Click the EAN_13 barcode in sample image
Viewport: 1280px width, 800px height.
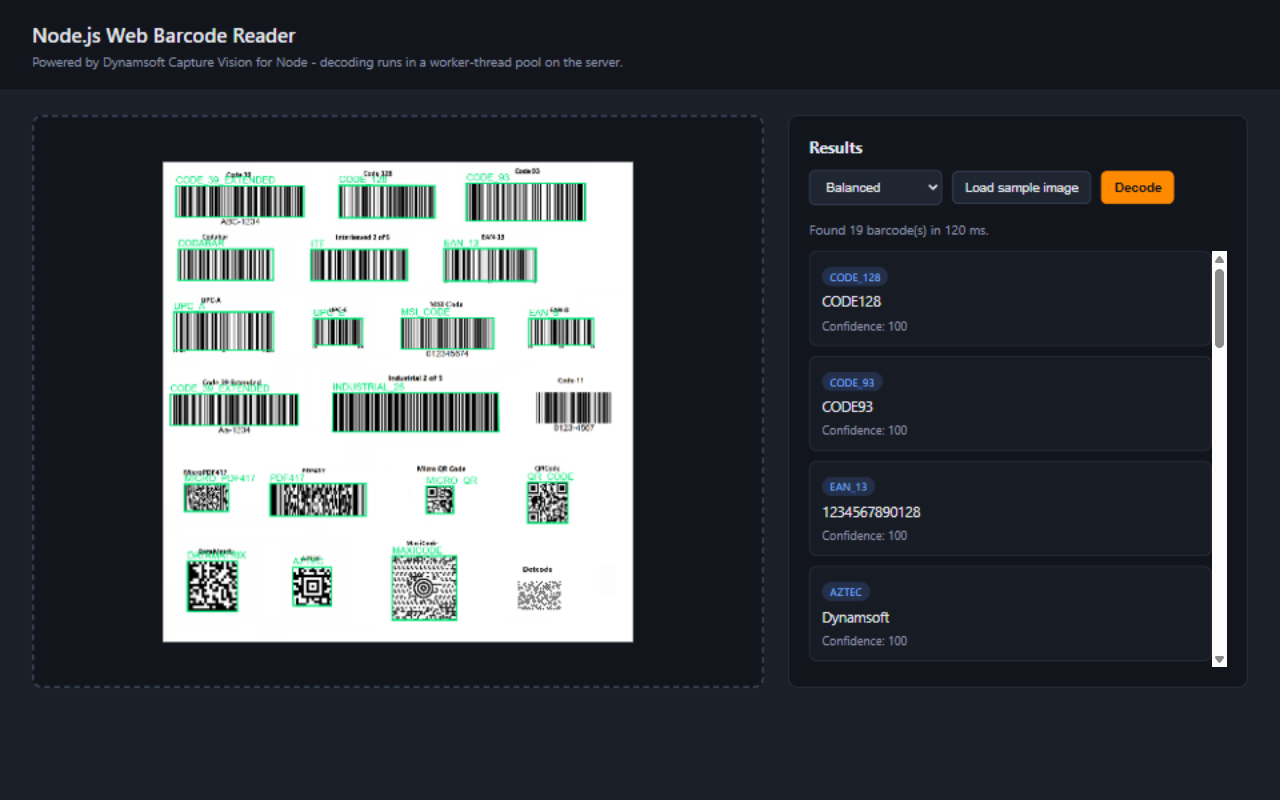(490, 265)
